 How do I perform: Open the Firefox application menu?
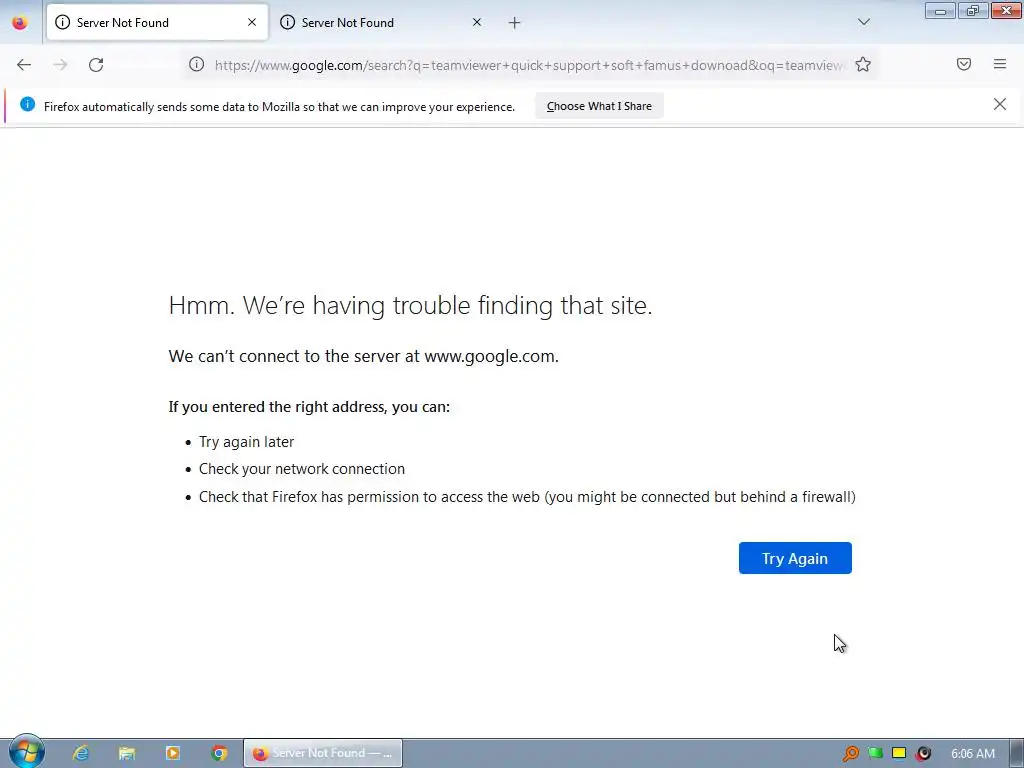pos(1000,64)
